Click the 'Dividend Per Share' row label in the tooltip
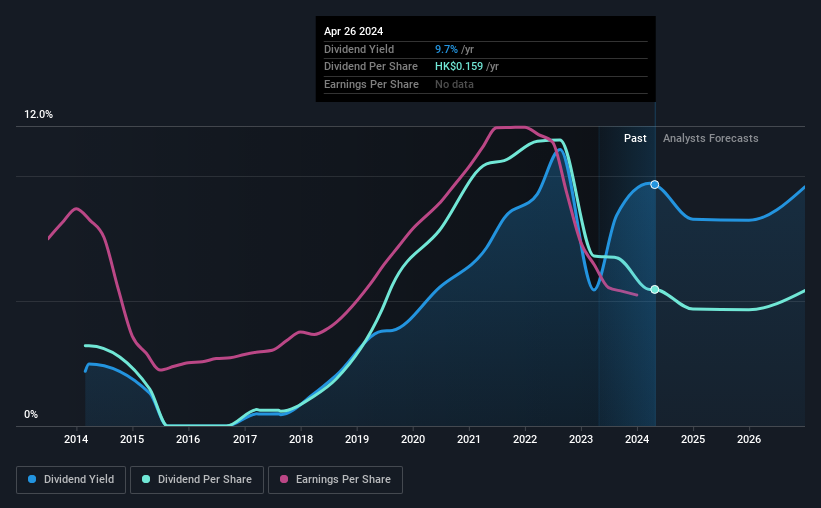This screenshot has height=508, width=821. pos(371,67)
